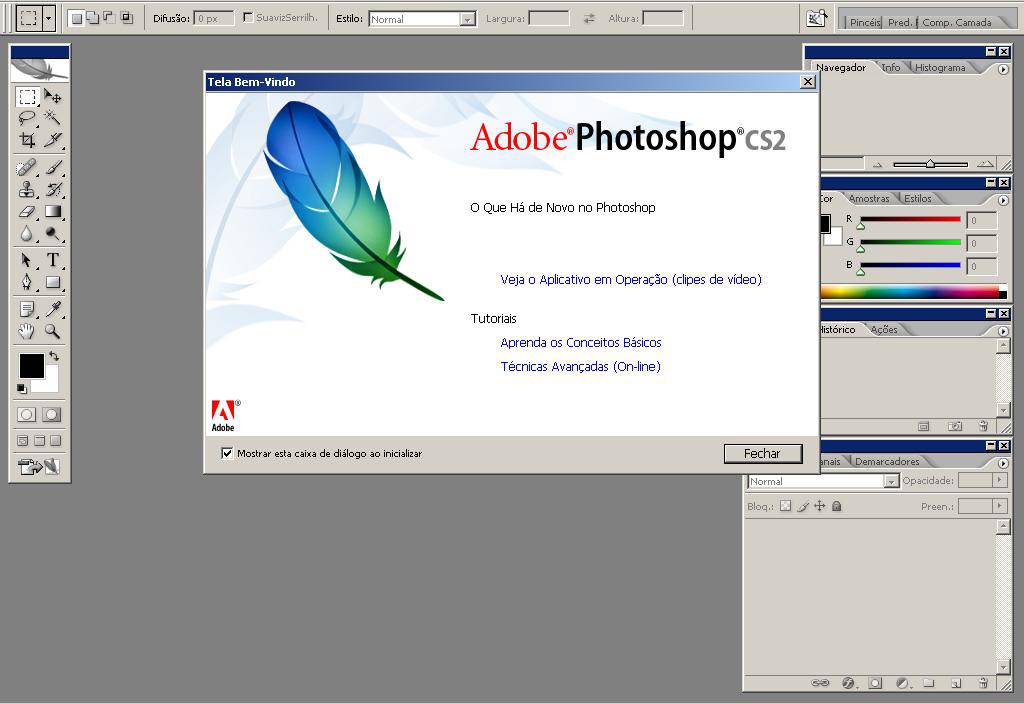Screen dimensions: 1024x704
Task: Select the Dodge tool
Action: point(52,233)
